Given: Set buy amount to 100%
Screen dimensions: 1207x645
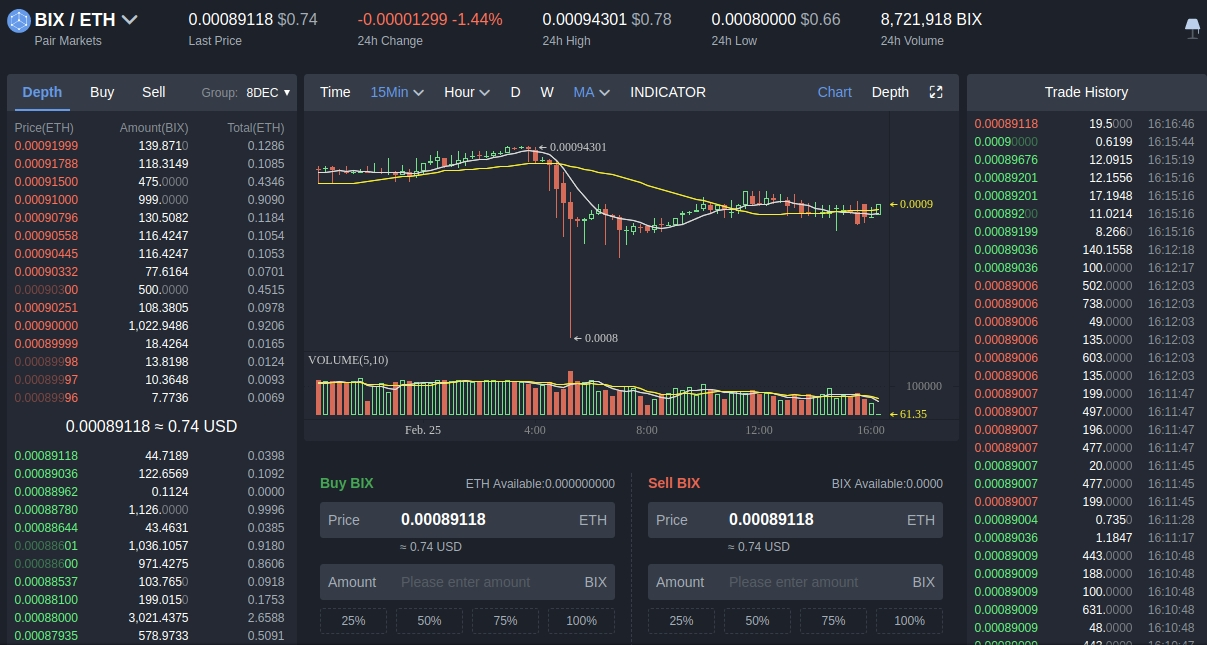Looking at the screenshot, I should (x=581, y=621).
